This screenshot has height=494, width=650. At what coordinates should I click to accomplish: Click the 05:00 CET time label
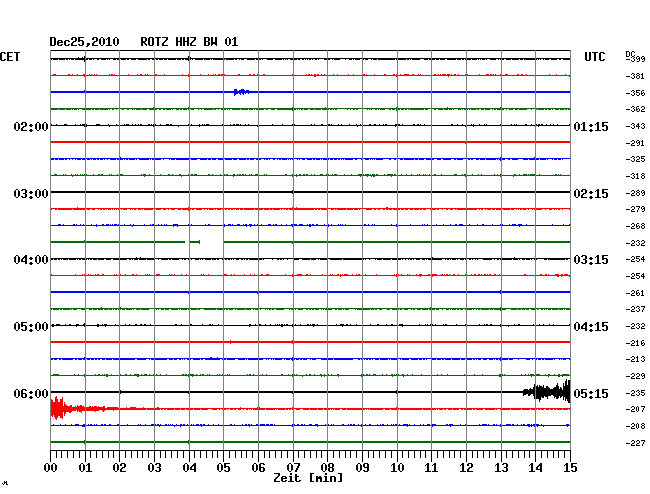[31, 327]
